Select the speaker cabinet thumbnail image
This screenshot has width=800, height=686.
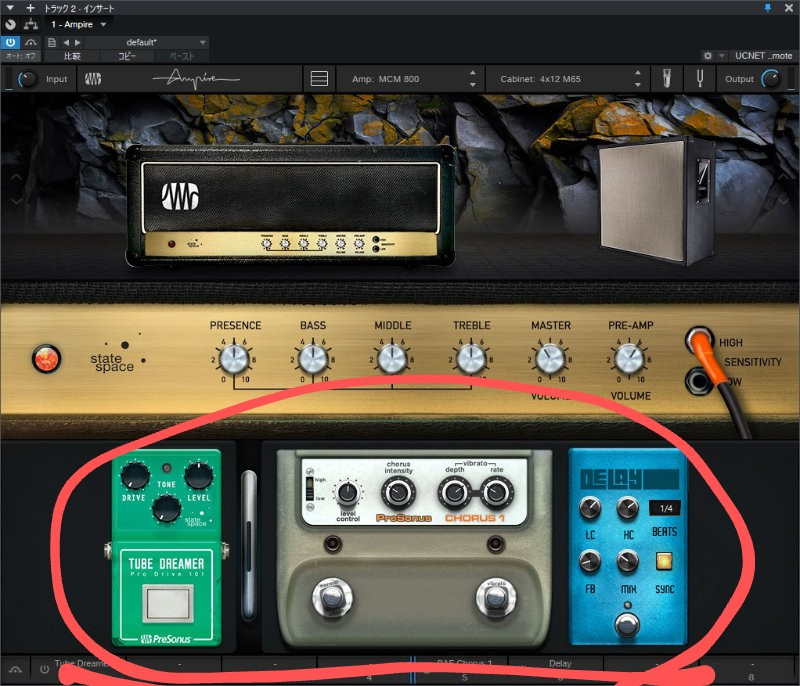(656, 201)
